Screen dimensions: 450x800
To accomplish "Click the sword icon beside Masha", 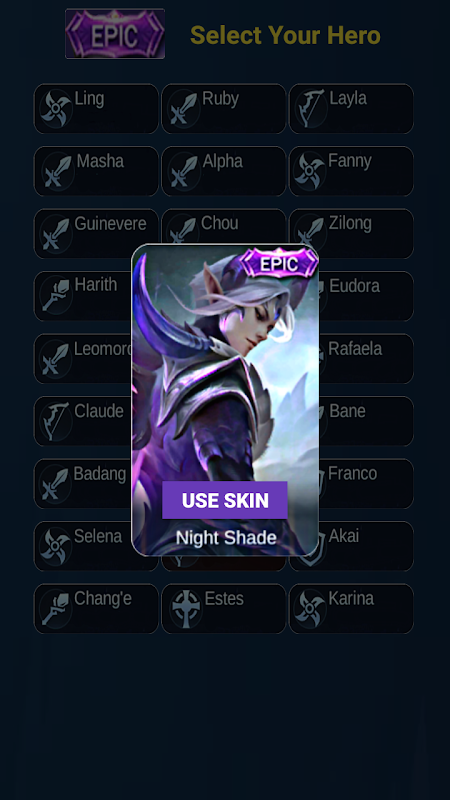I will click(x=57, y=171).
